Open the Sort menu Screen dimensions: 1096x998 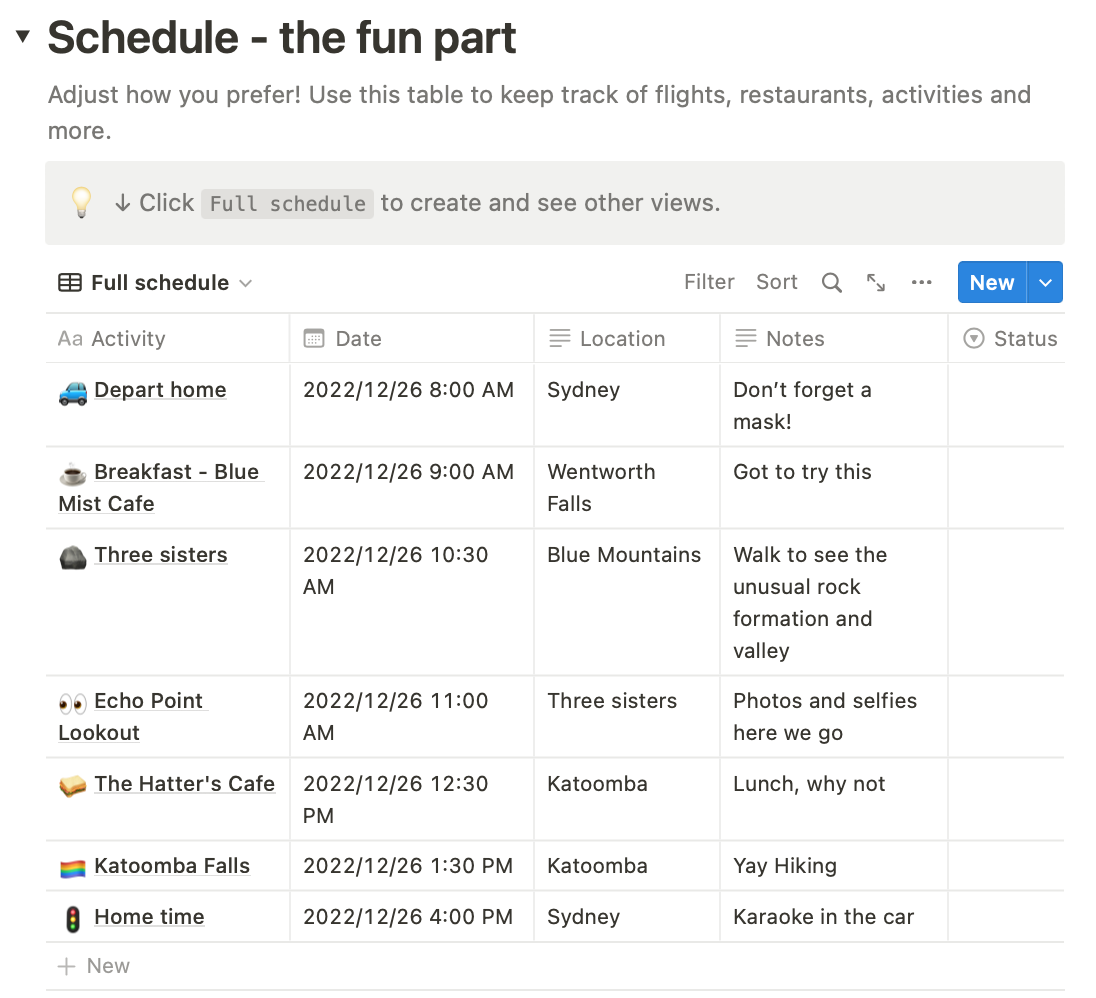[777, 283]
